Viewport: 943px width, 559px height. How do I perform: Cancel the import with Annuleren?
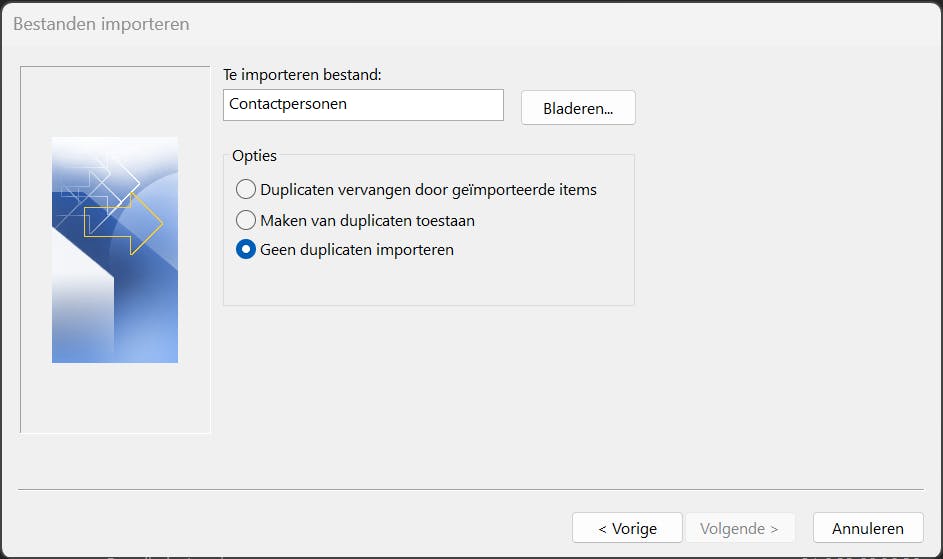867,528
